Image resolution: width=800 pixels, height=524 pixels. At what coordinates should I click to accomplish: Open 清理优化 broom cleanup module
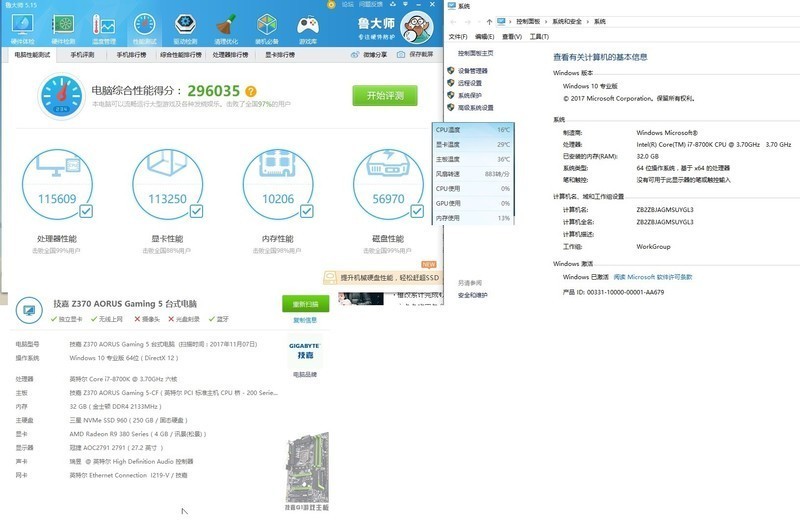(226, 28)
